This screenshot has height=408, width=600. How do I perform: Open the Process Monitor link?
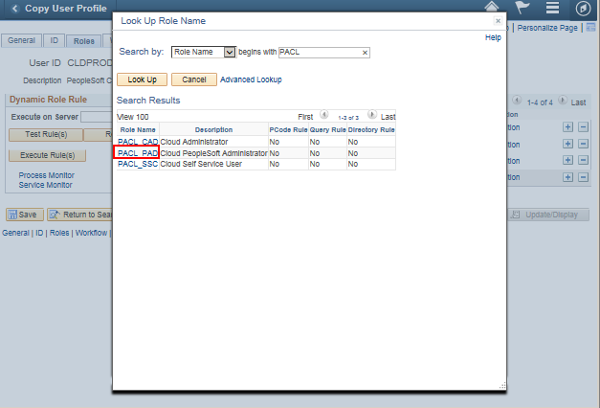click(x=46, y=175)
